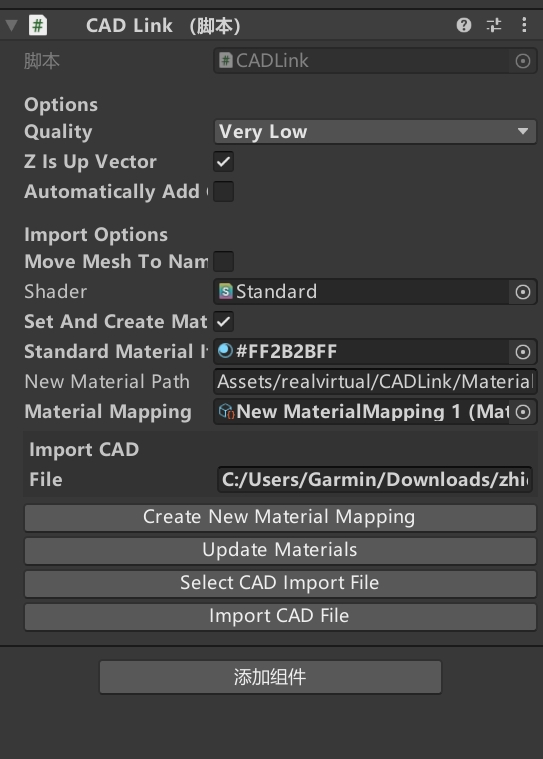The image size is (543, 759).
Task: Disable the Set And Create Material checkbox
Action: [224, 321]
